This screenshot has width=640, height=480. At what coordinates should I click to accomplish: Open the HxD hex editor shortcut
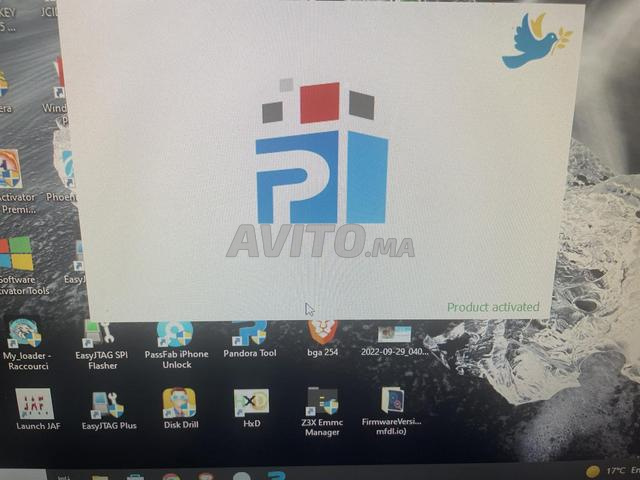tap(251, 408)
